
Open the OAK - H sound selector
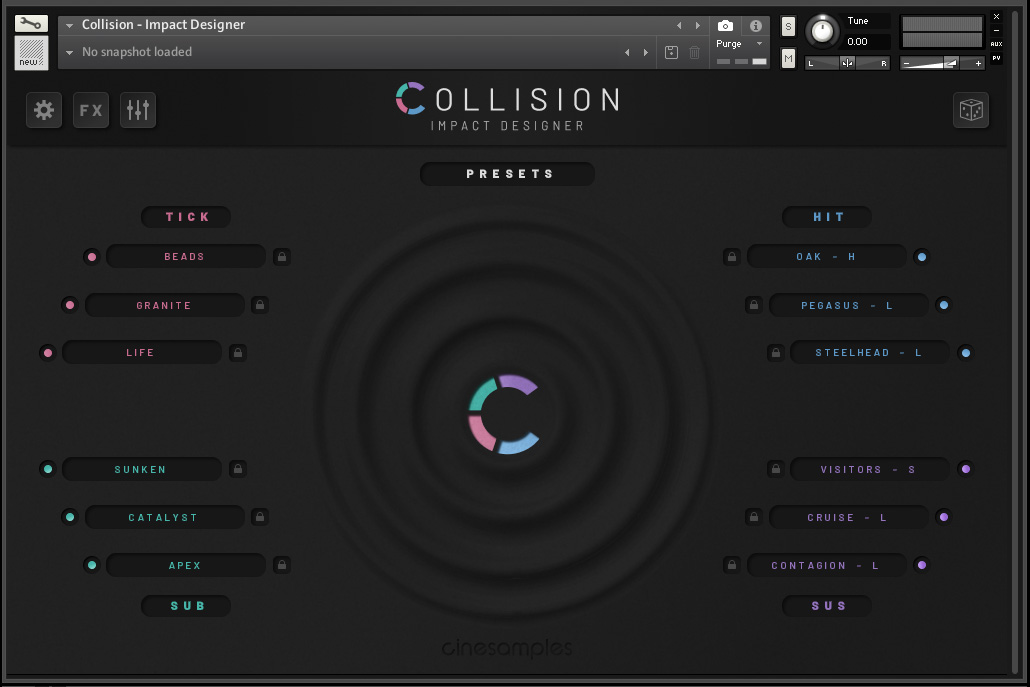coord(827,257)
